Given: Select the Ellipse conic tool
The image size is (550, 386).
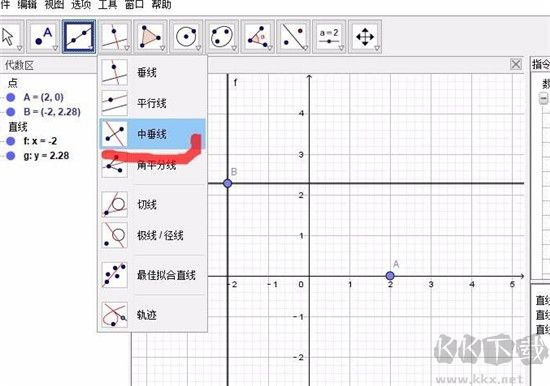Looking at the screenshot, I should click(x=222, y=36).
